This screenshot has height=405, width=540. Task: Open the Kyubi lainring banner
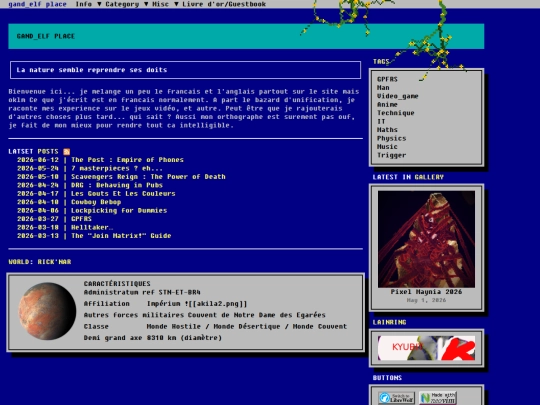[x=426, y=348]
